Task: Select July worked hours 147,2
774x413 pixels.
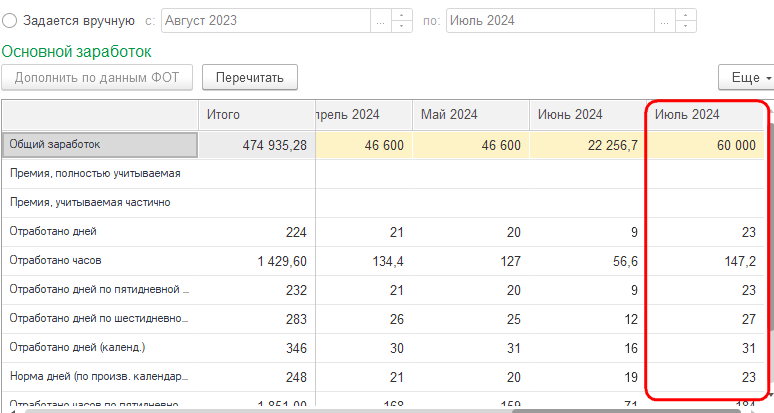Action: [705, 261]
